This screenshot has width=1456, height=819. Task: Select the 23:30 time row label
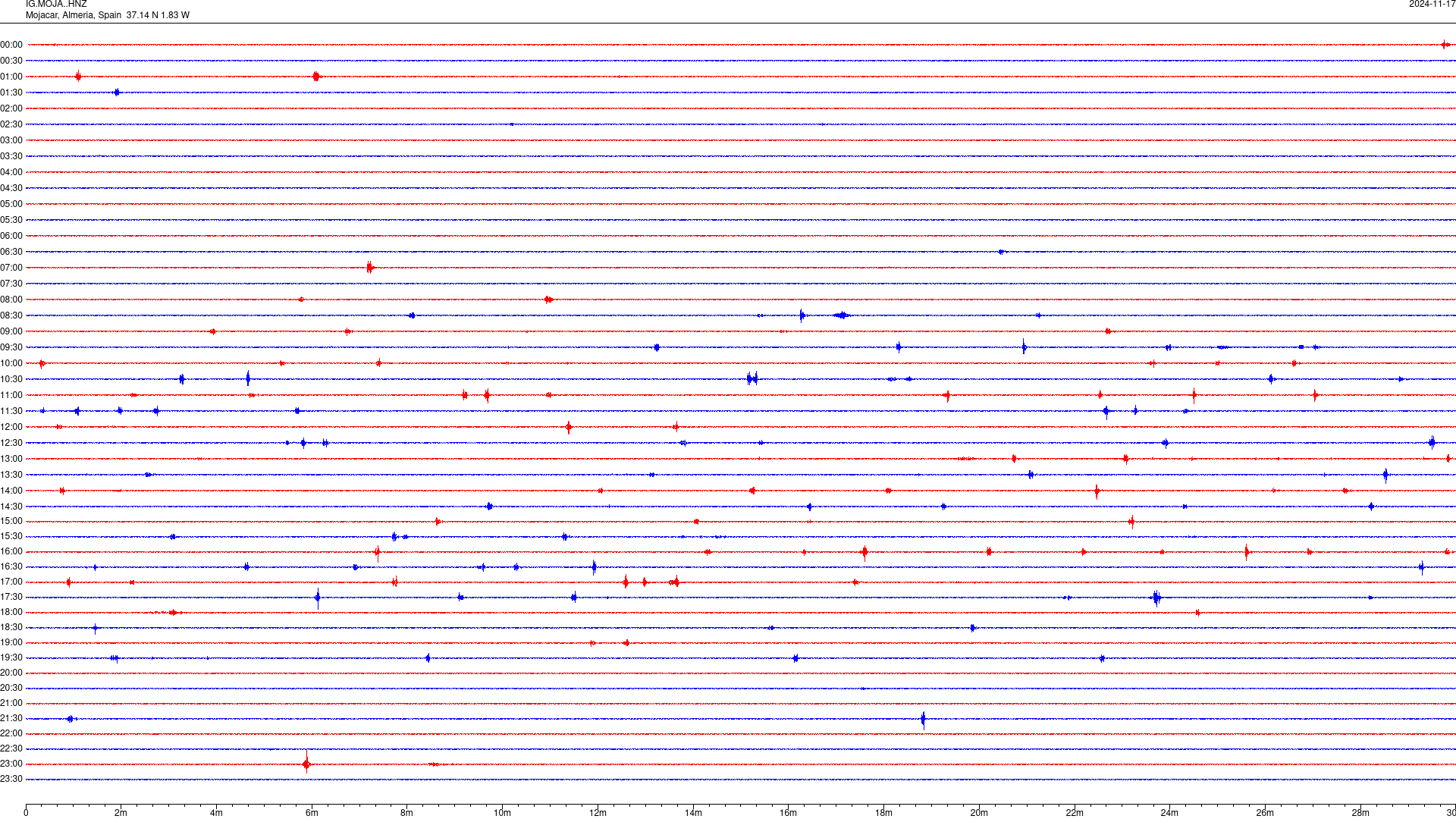[11, 779]
